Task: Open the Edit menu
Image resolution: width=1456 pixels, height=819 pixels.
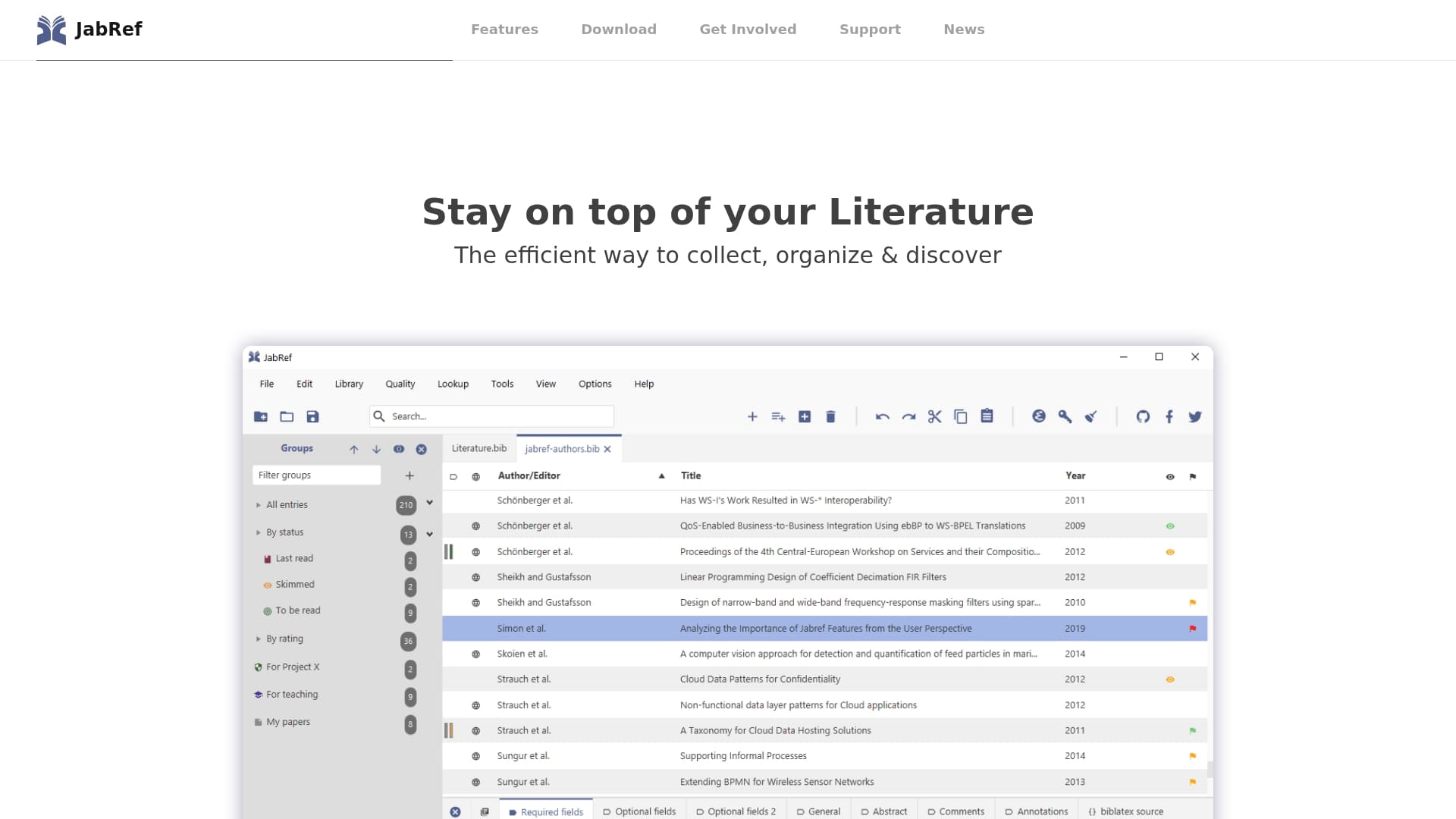Action: pos(304,384)
